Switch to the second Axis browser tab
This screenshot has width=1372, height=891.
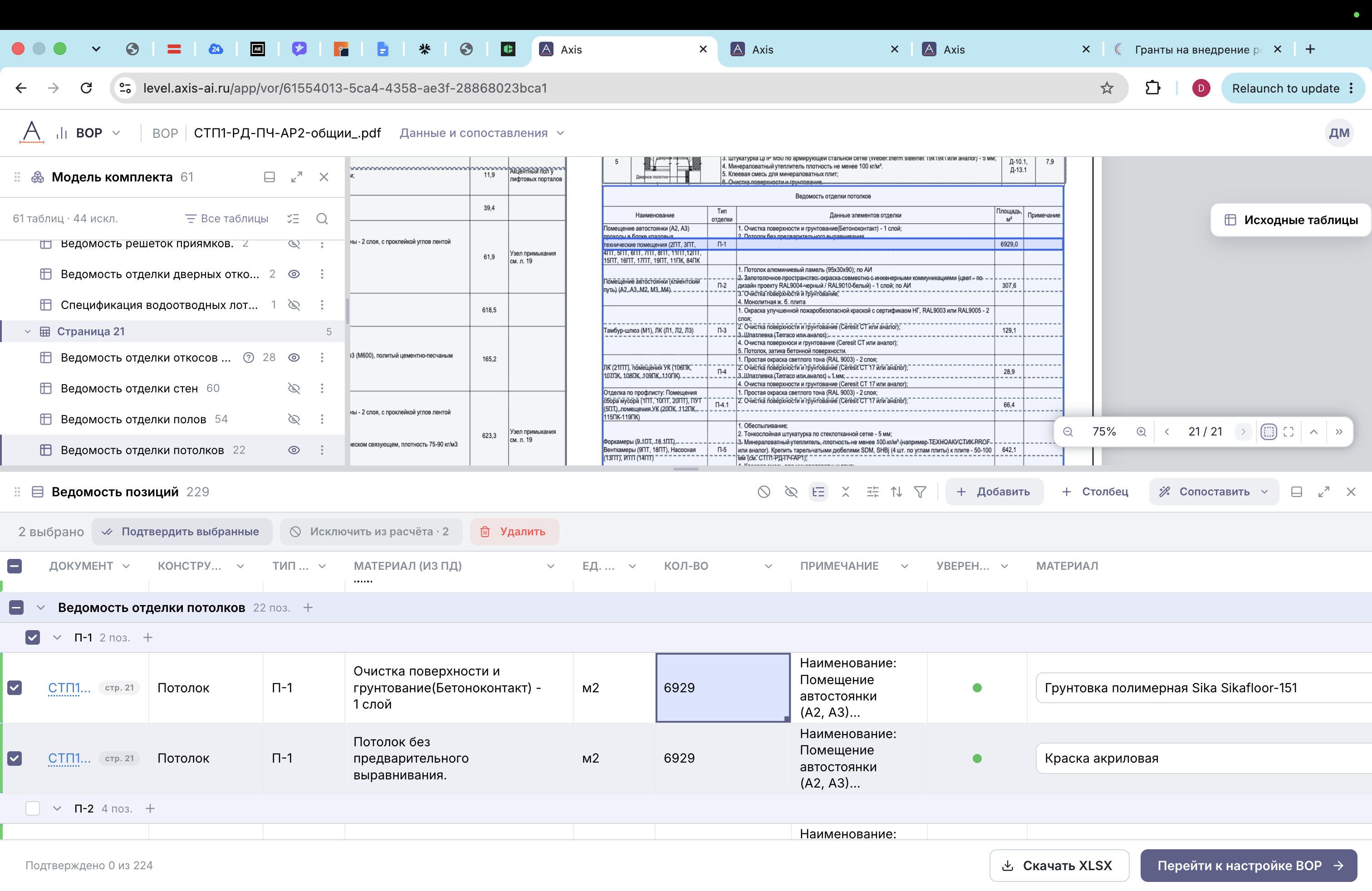pos(815,49)
